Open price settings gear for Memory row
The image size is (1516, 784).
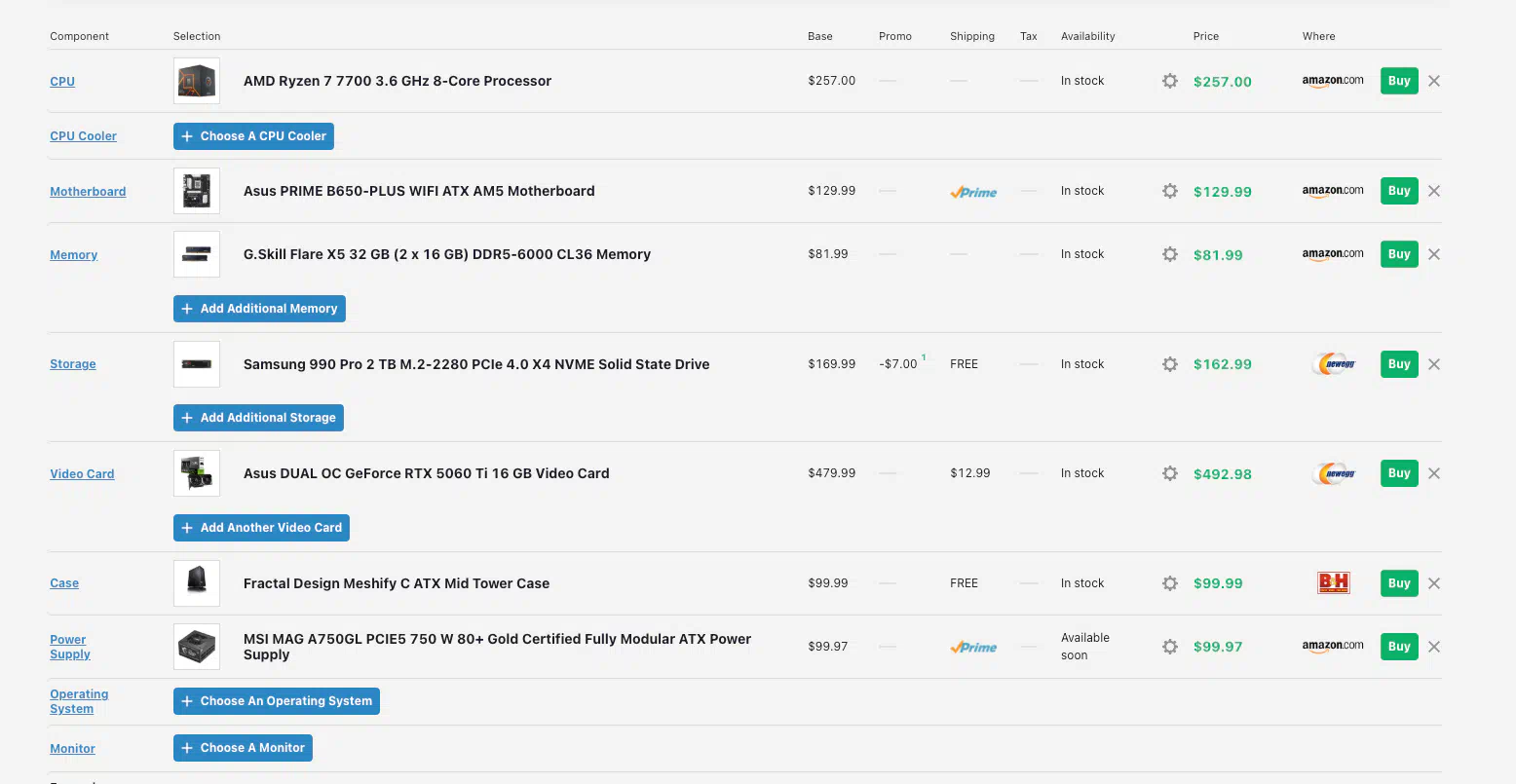(1170, 254)
